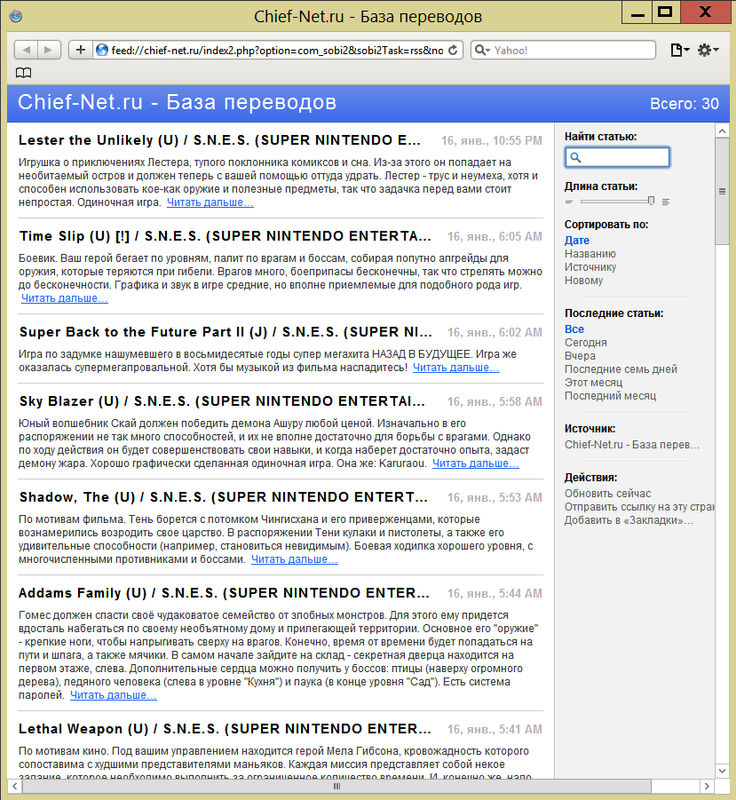Click timestamp 16, янв., 6:05 AM
The width and height of the screenshot is (736, 800).
click(494, 237)
